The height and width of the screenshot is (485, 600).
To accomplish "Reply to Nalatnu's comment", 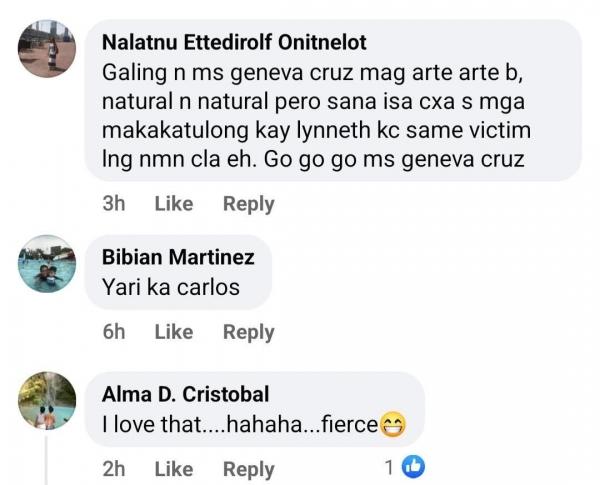I will coord(248,204).
